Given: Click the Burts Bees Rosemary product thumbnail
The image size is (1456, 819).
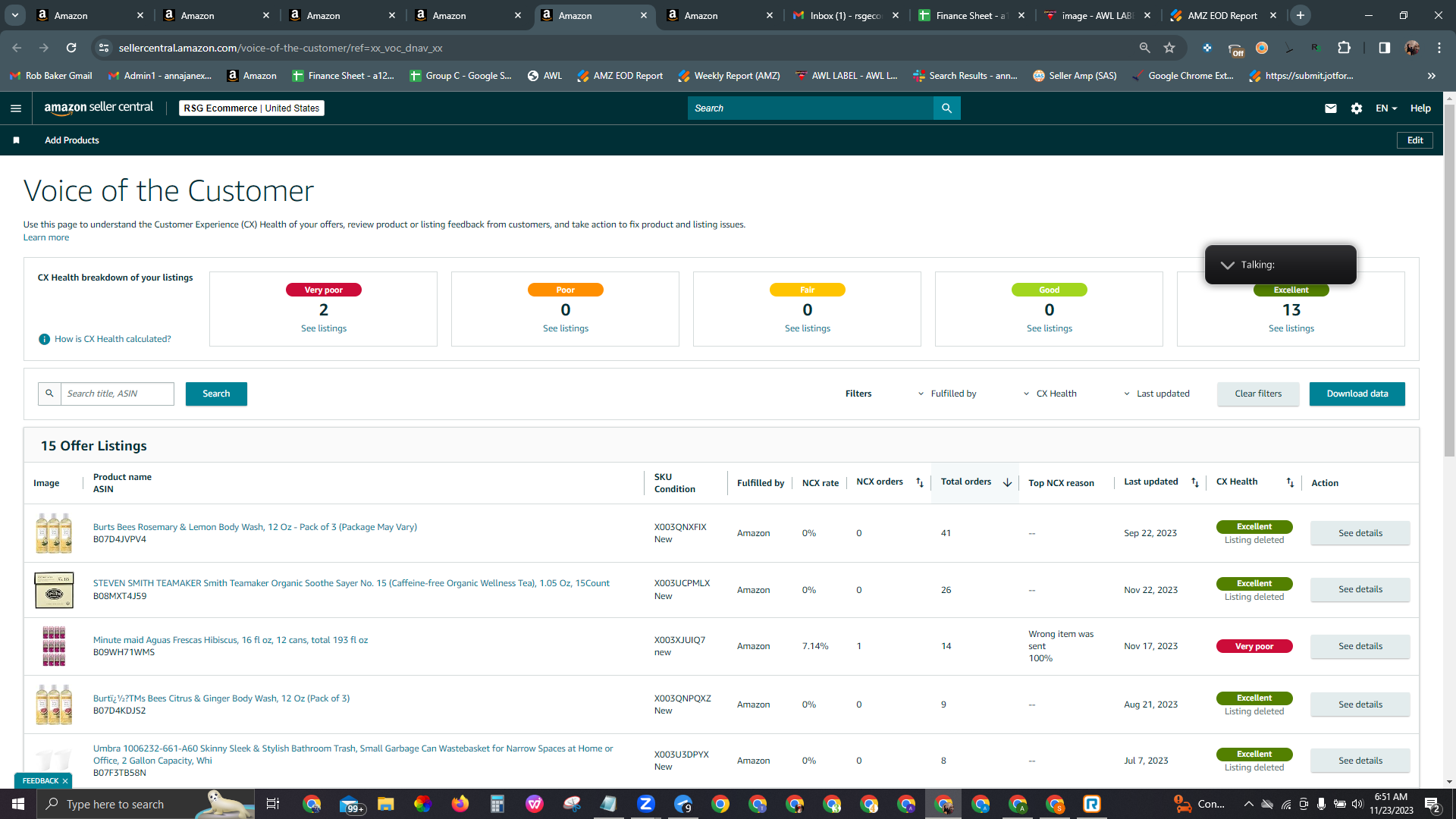Looking at the screenshot, I should 54,533.
